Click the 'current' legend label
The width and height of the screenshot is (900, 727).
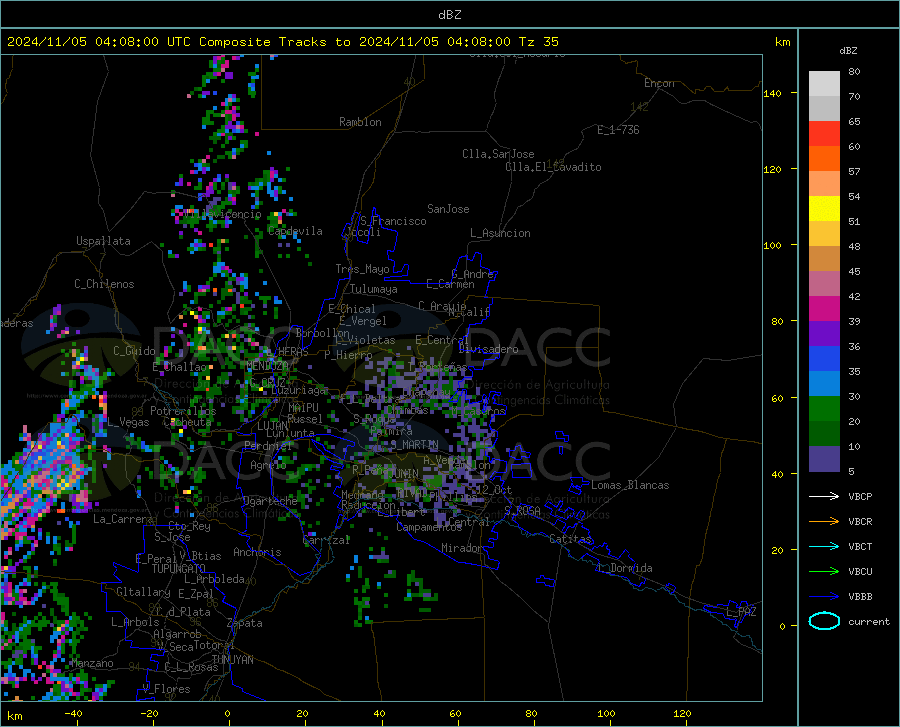[869, 621]
